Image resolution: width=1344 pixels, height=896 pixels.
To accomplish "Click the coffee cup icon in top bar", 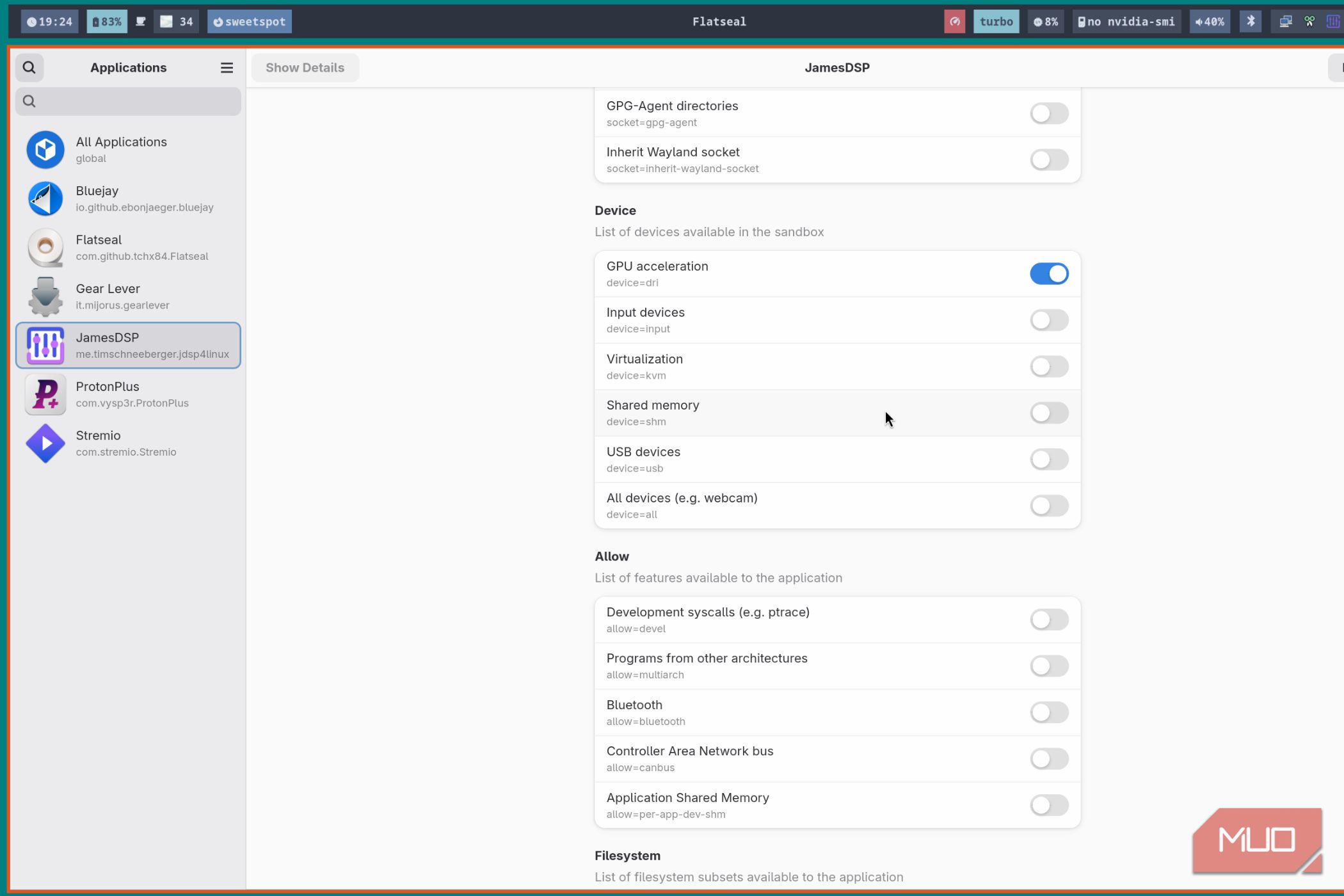I will (141, 22).
